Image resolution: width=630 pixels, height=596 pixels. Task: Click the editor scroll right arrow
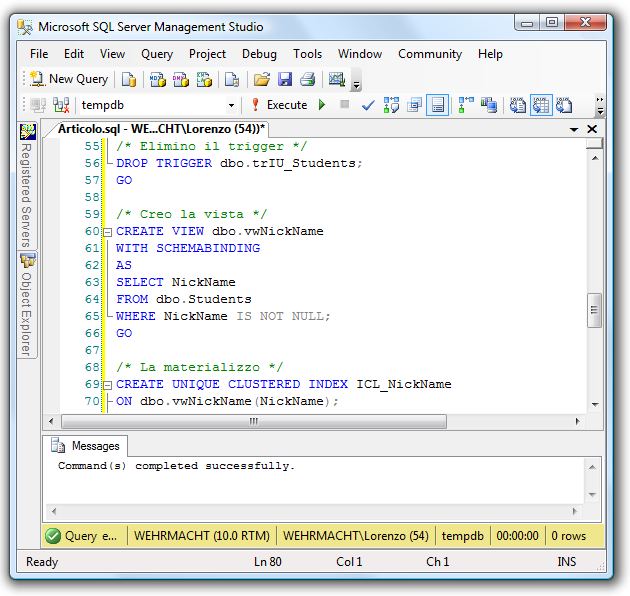577,421
